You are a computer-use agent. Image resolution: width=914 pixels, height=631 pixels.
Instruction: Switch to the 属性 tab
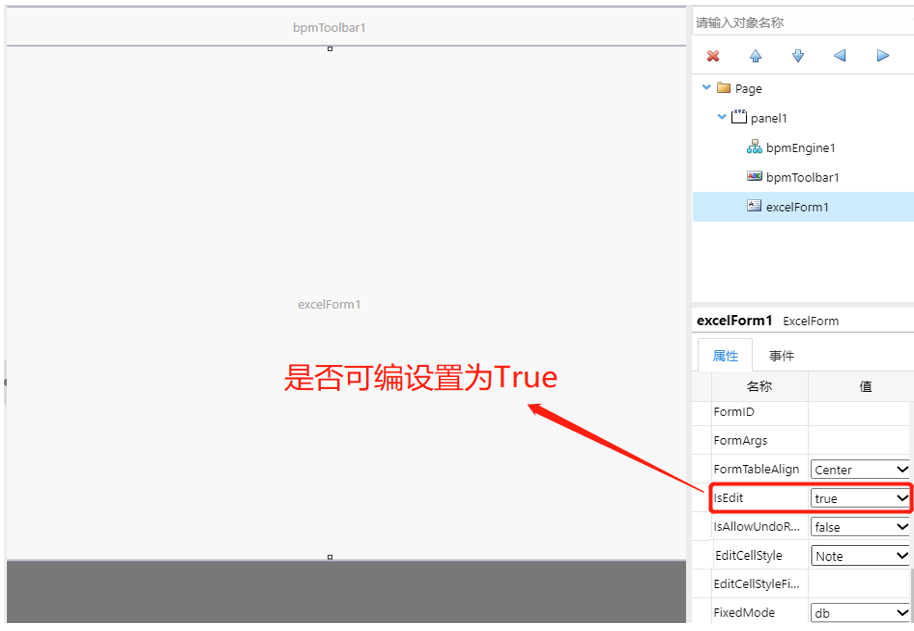[x=725, y=355]
